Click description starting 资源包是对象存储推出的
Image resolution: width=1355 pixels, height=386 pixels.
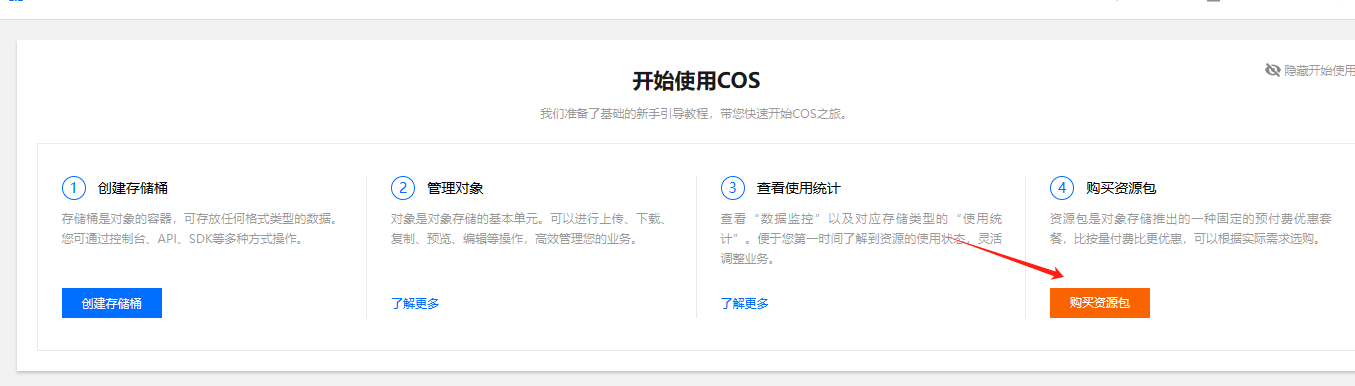pos(1190,228)
